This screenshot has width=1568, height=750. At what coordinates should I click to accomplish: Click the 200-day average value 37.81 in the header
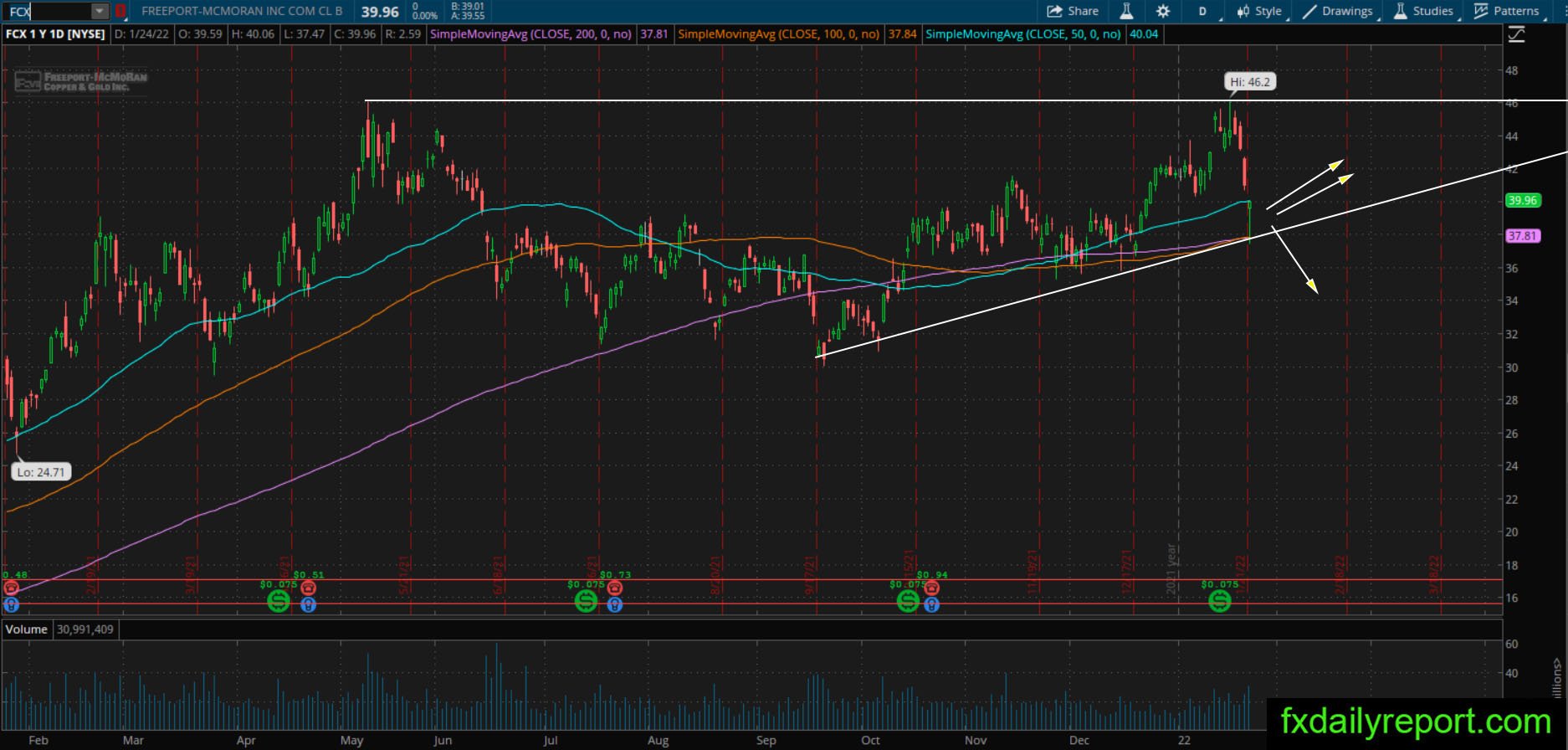tap(654, 34)
